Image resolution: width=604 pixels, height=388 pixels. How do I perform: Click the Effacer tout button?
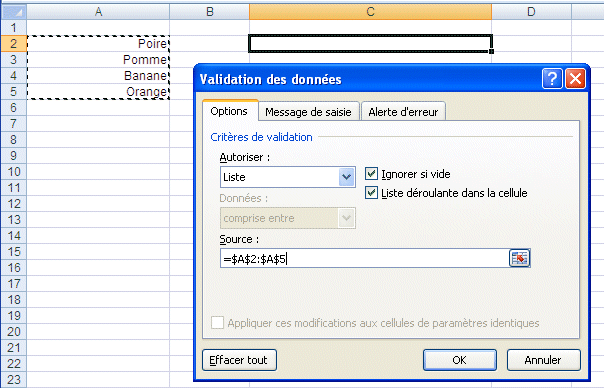[239, 360]
